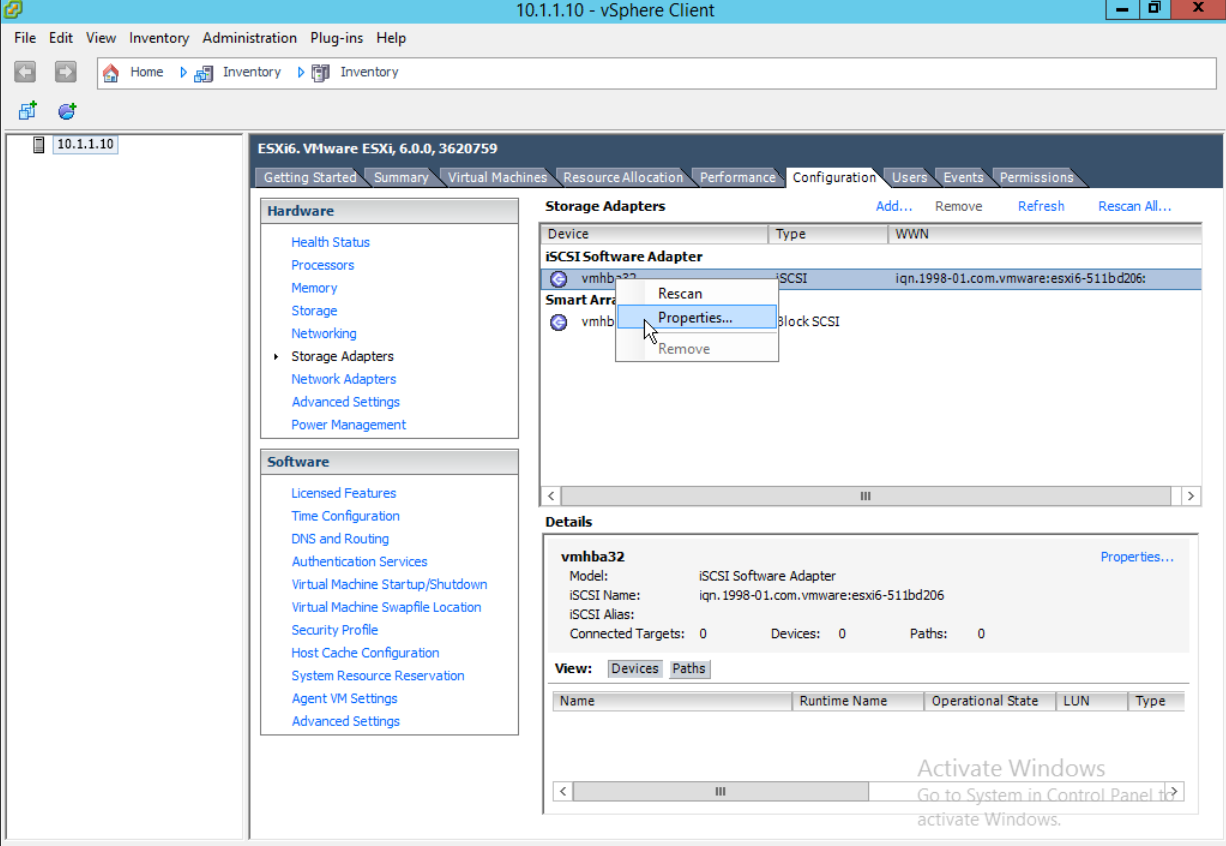Viewport: 1226px width, 846px height.
Task: Select Storage Adapters in the Hardware list
Action: [x=343, y=356]
